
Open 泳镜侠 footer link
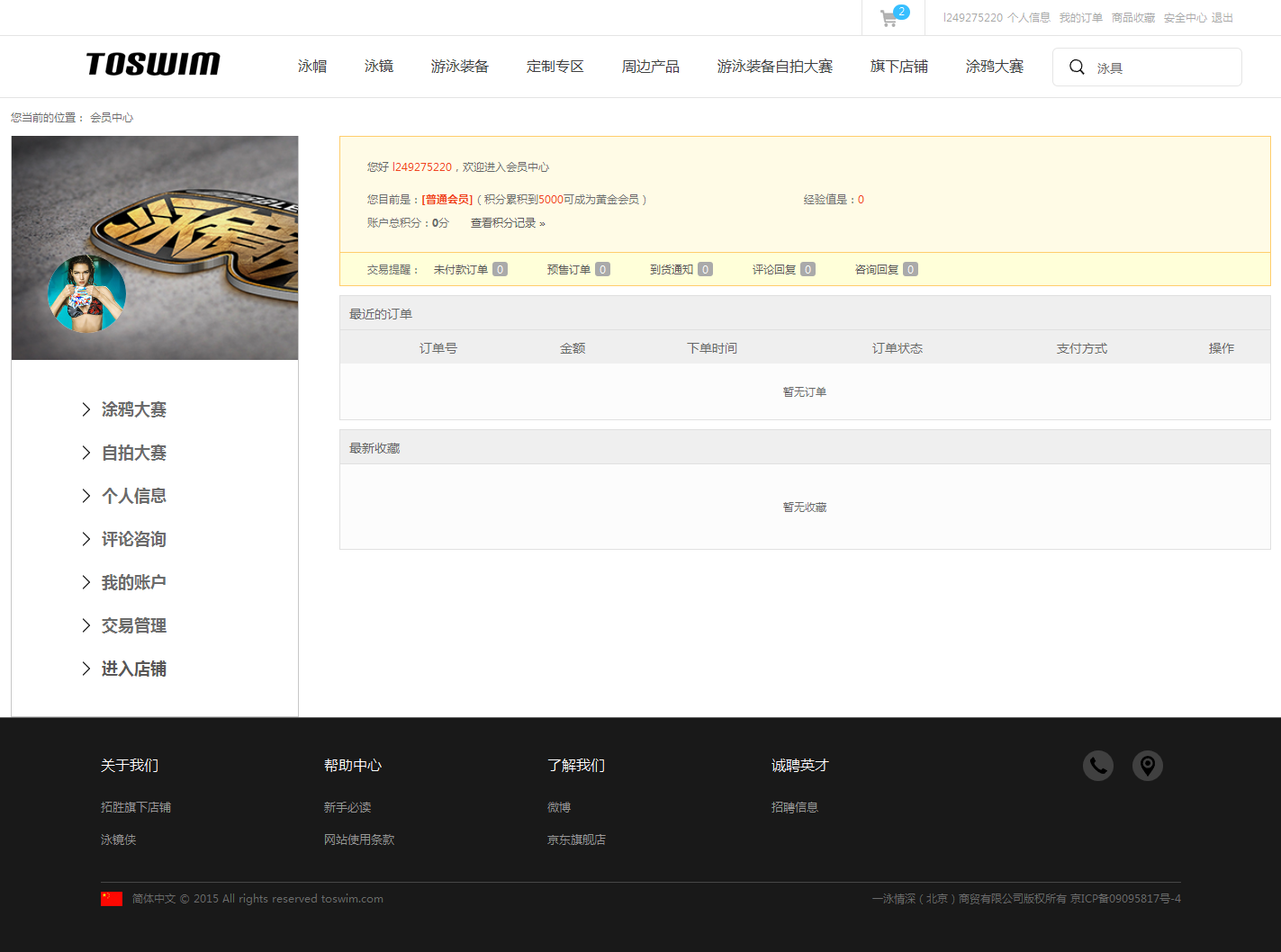(x=119, y=840)
